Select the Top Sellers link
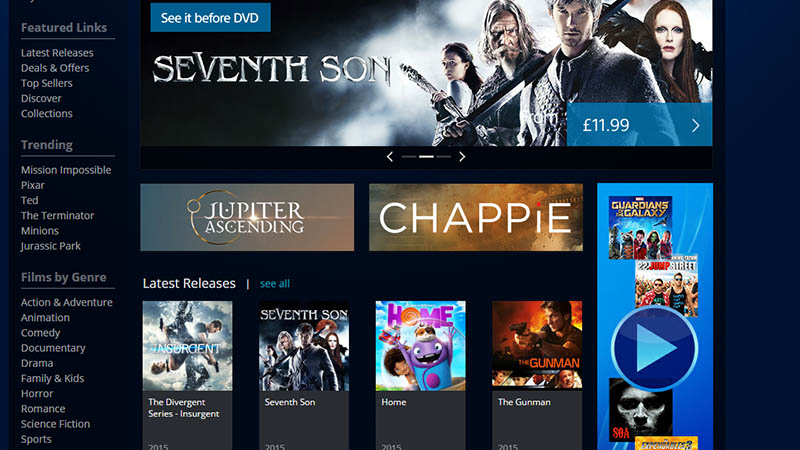The height and width of the screenshot is (450, 800). point(46,83)
